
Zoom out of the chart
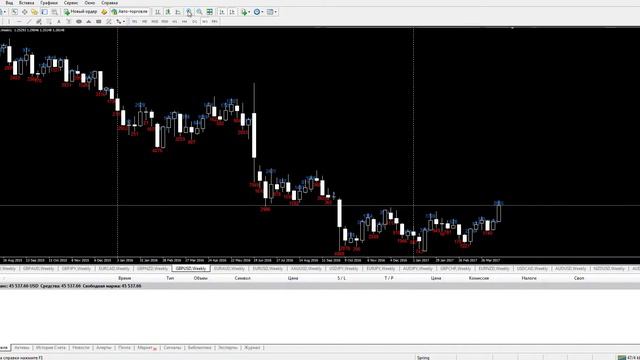pyautogui.click(x=199, y=12)
